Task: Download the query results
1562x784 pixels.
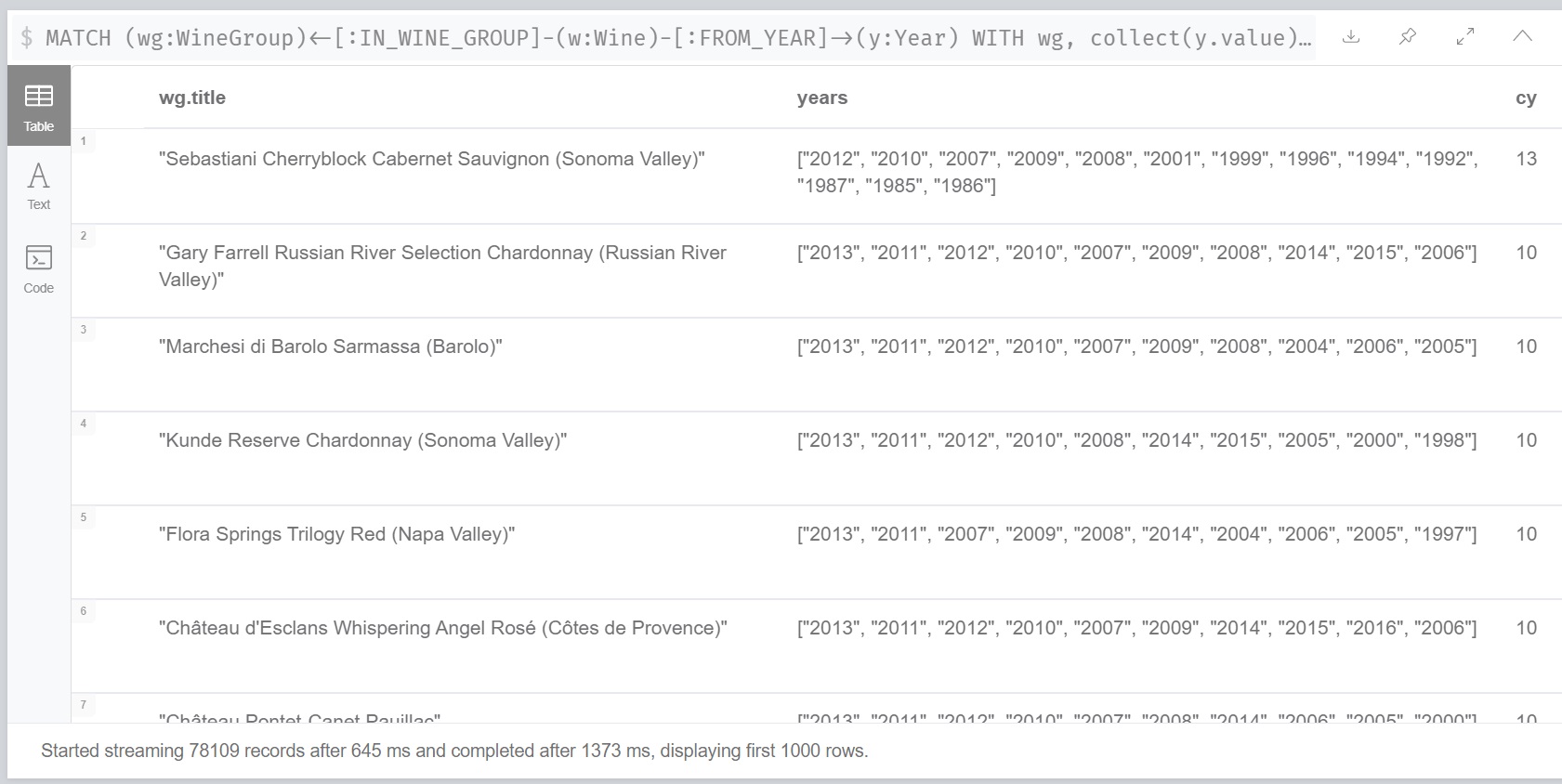Action: click(x=1351, y=37)
